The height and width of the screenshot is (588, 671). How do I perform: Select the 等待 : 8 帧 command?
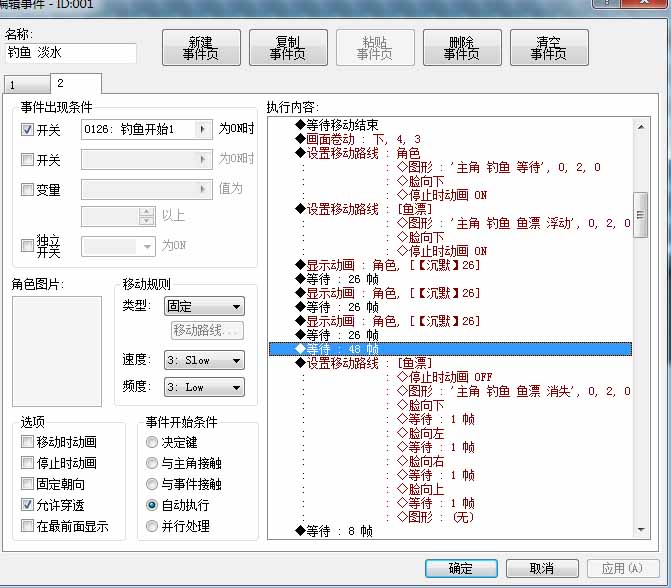click(x=334, y=531)
